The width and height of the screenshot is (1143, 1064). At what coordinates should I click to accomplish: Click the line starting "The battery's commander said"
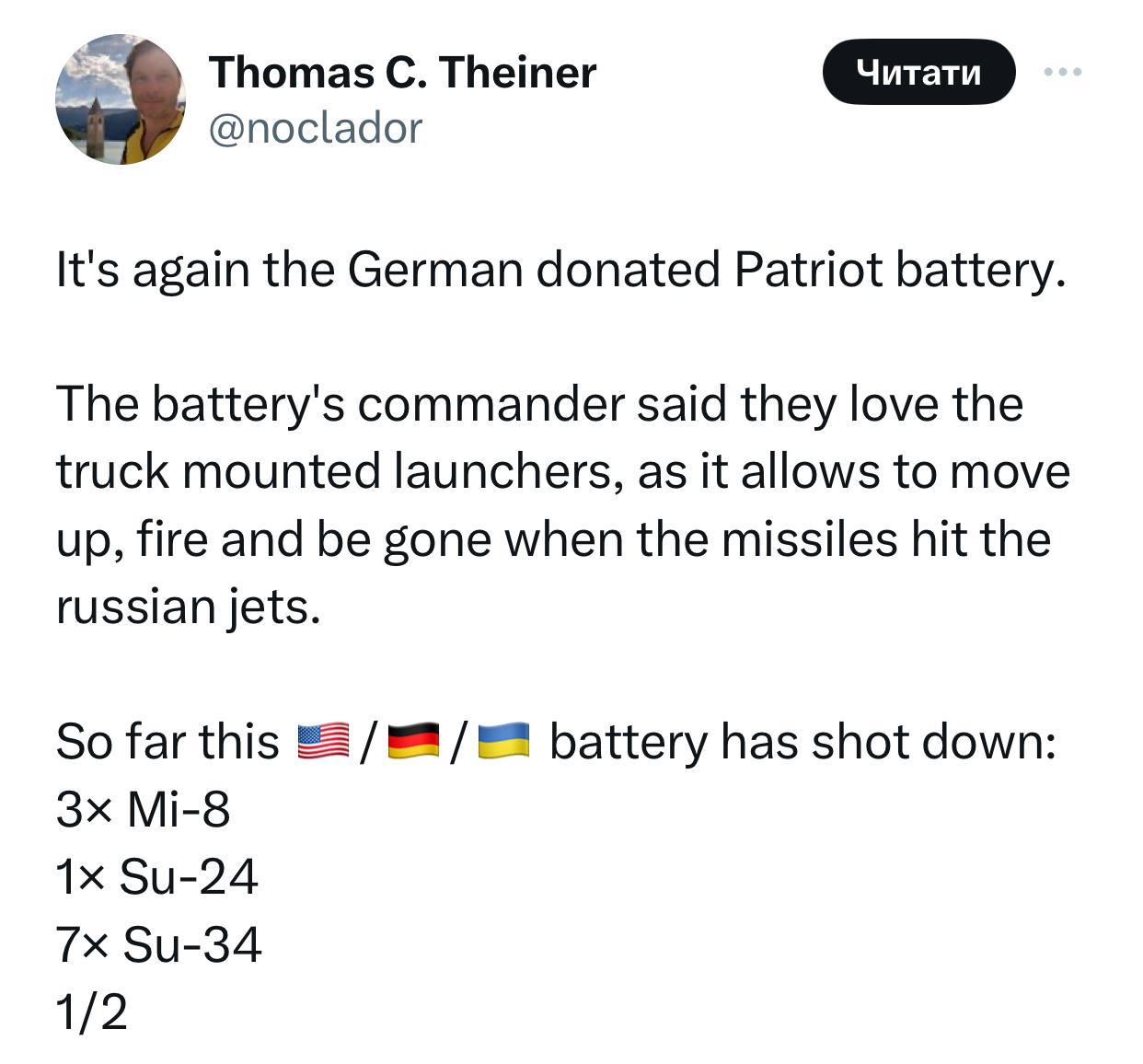point(539,403)
